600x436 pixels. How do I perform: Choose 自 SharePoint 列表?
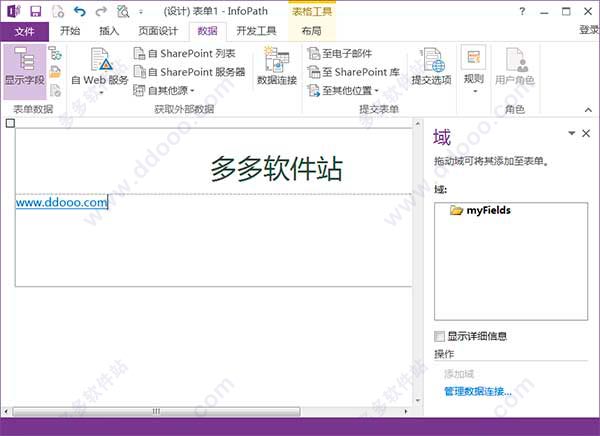pos(184,54)
